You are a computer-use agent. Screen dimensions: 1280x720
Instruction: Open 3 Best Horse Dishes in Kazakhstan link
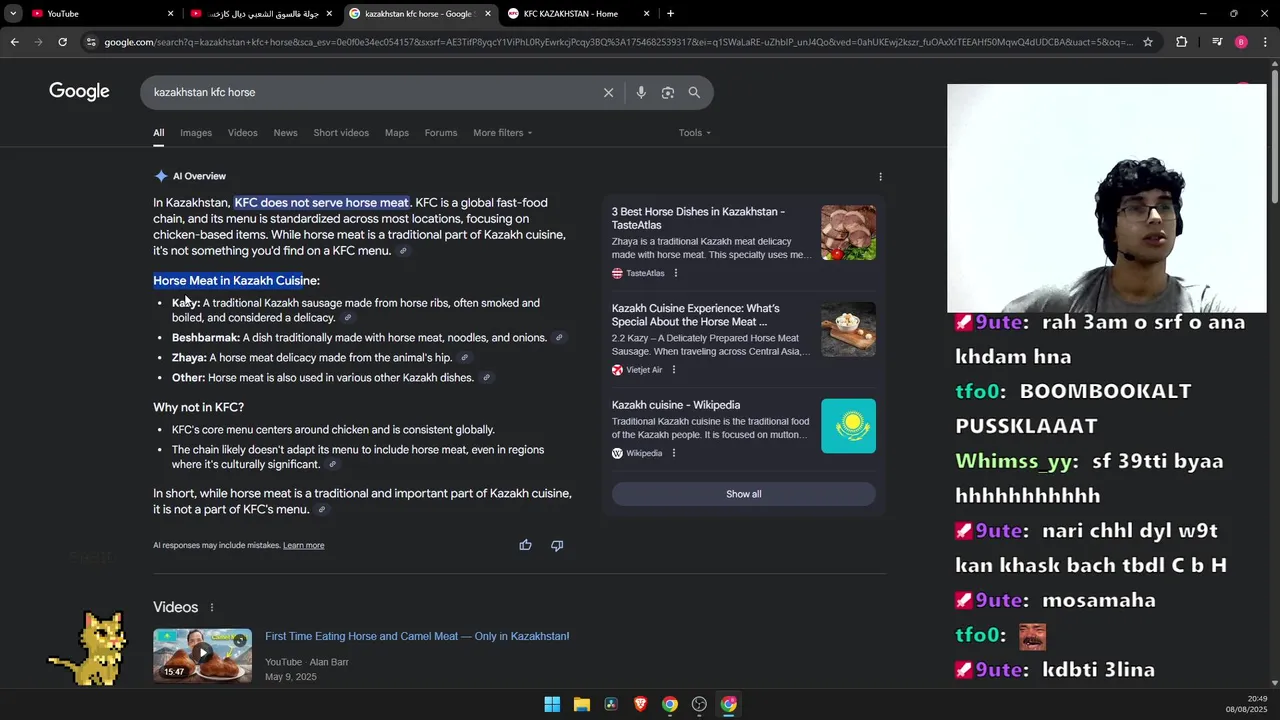698,218
